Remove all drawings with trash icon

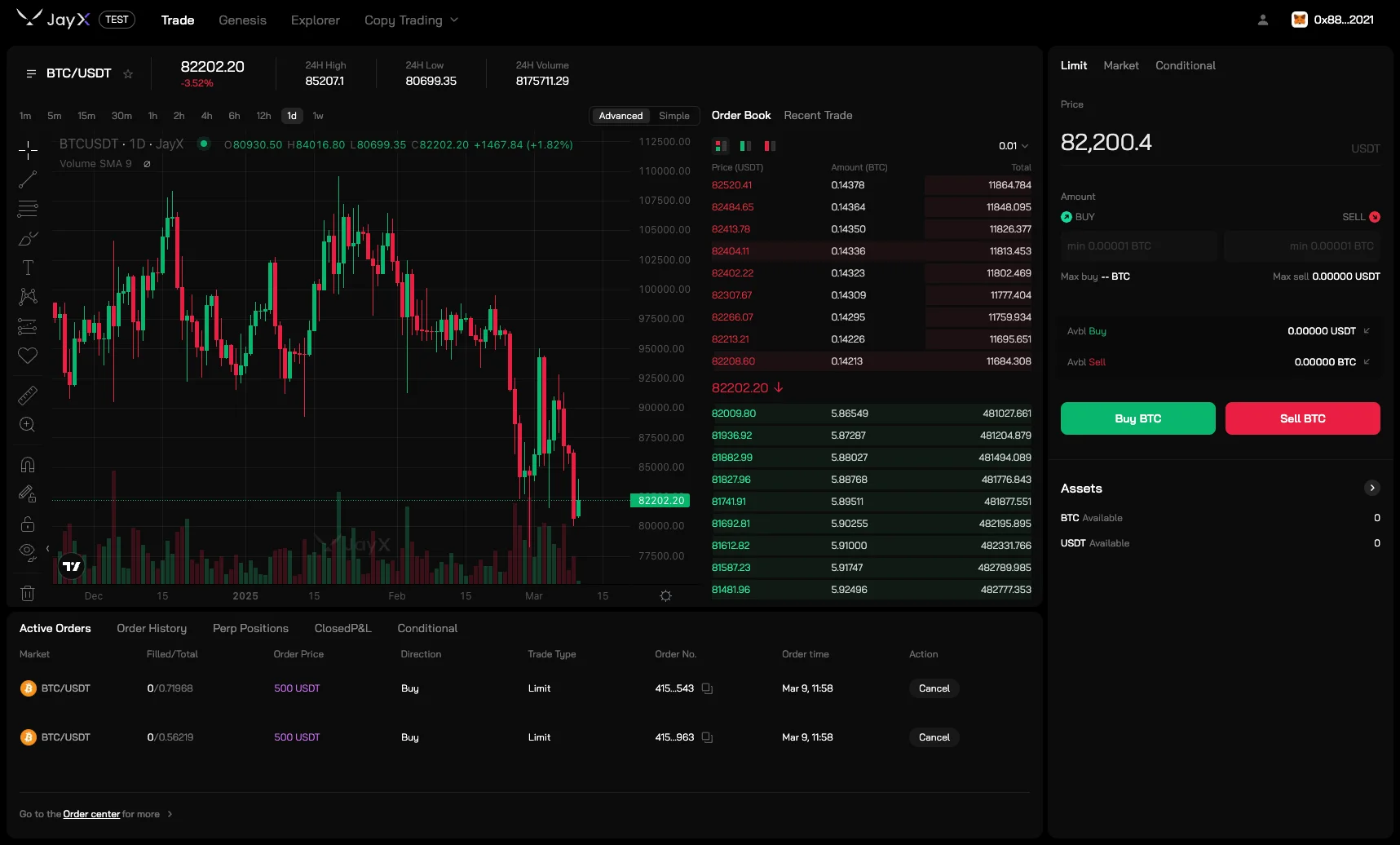[x=28, y=593]
